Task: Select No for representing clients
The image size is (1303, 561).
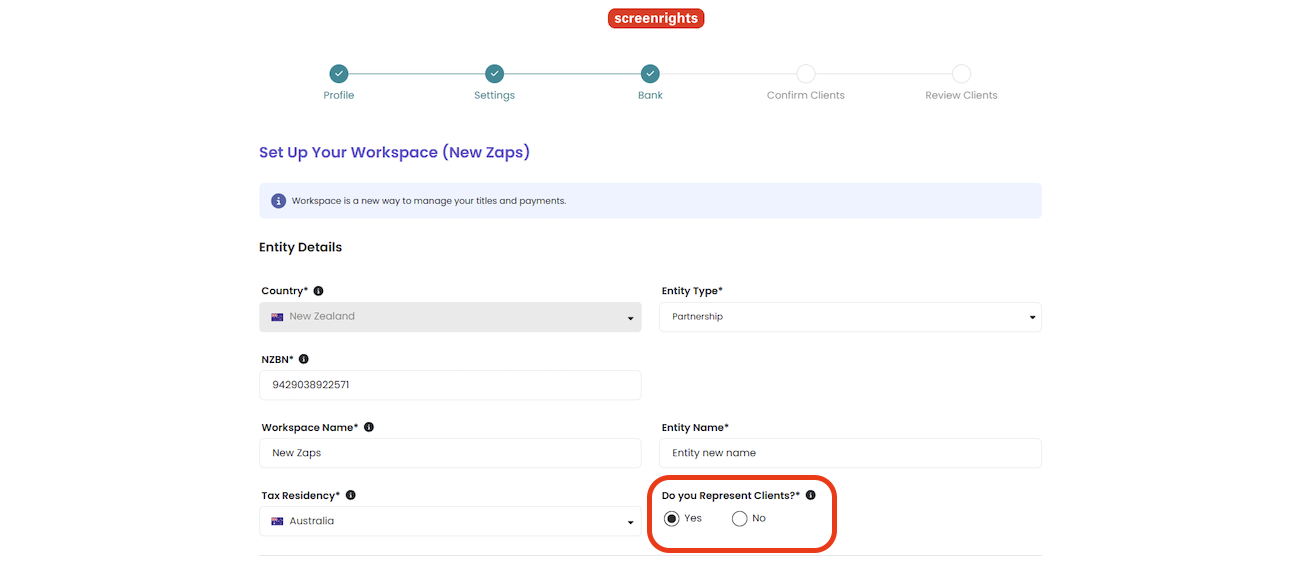Action: click(740, 518)
